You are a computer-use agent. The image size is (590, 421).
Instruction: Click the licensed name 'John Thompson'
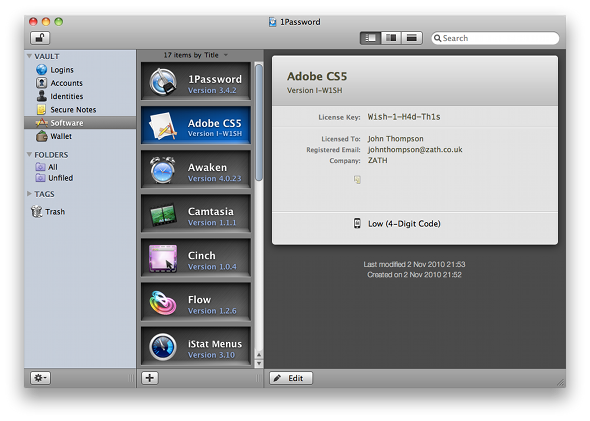click(x=395, y=139)
